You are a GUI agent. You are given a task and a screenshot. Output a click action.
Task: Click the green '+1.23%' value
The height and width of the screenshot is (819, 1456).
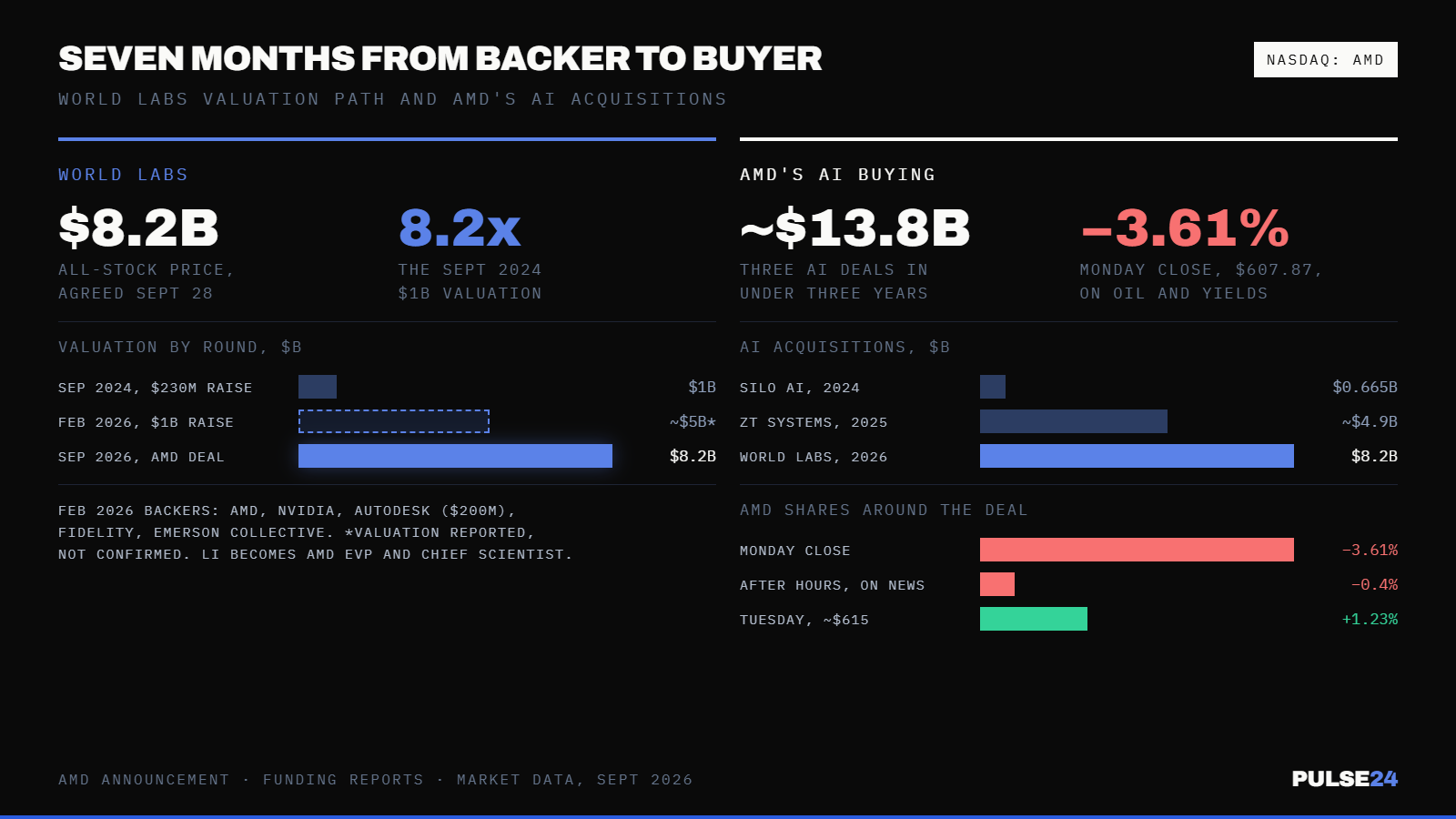click(1370, 620)
